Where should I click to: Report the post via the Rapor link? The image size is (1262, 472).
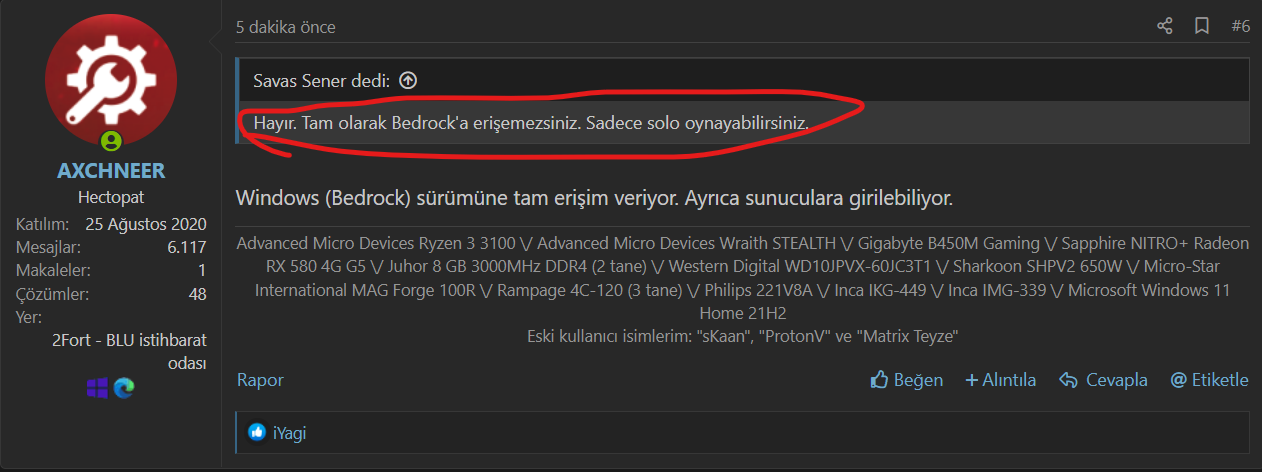[260, 380]
